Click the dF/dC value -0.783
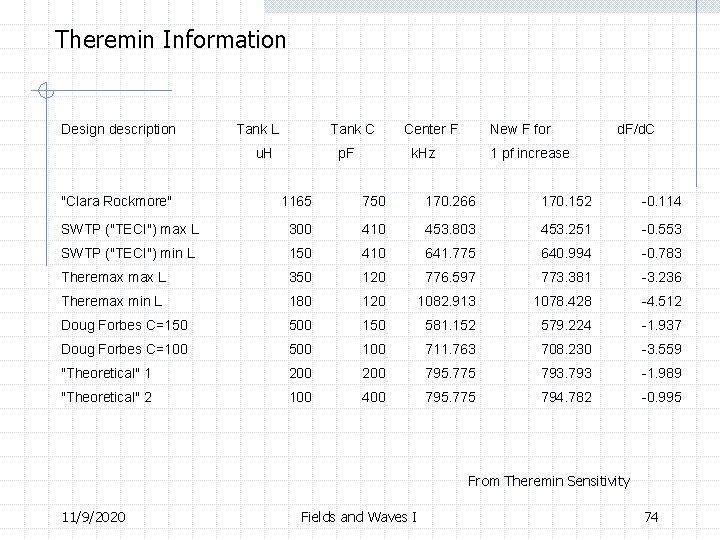The image size is (720, 540). pos(661,253)
